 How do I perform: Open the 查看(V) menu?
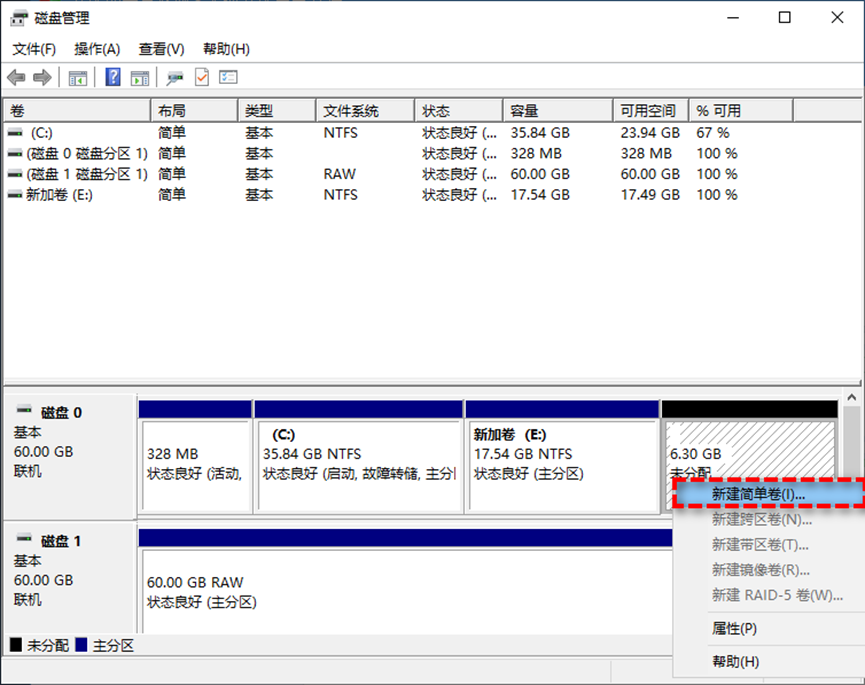pyautogui.click(x=161, y=49)
